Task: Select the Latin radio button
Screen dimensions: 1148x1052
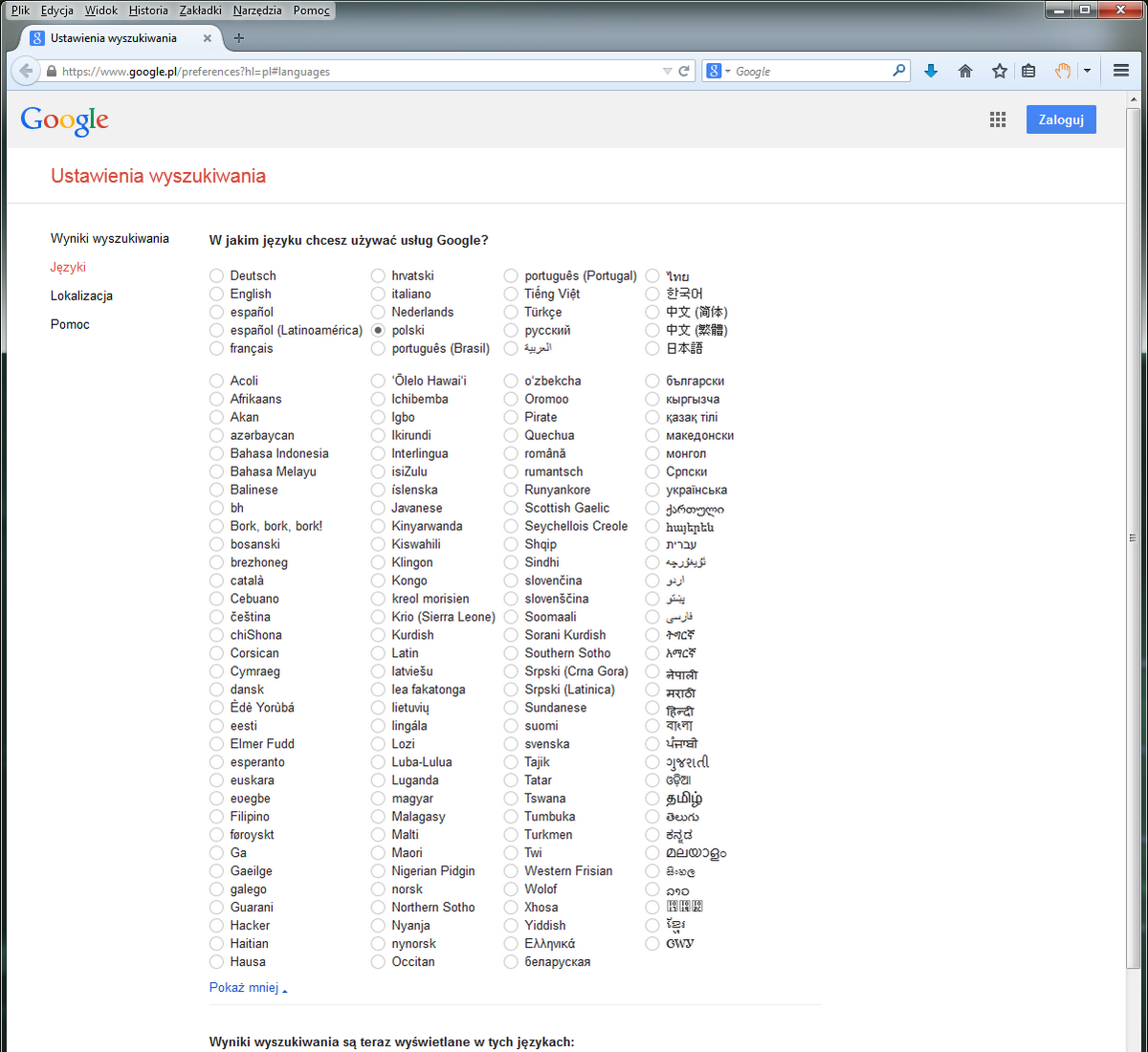Action: (x=378, y=653)
